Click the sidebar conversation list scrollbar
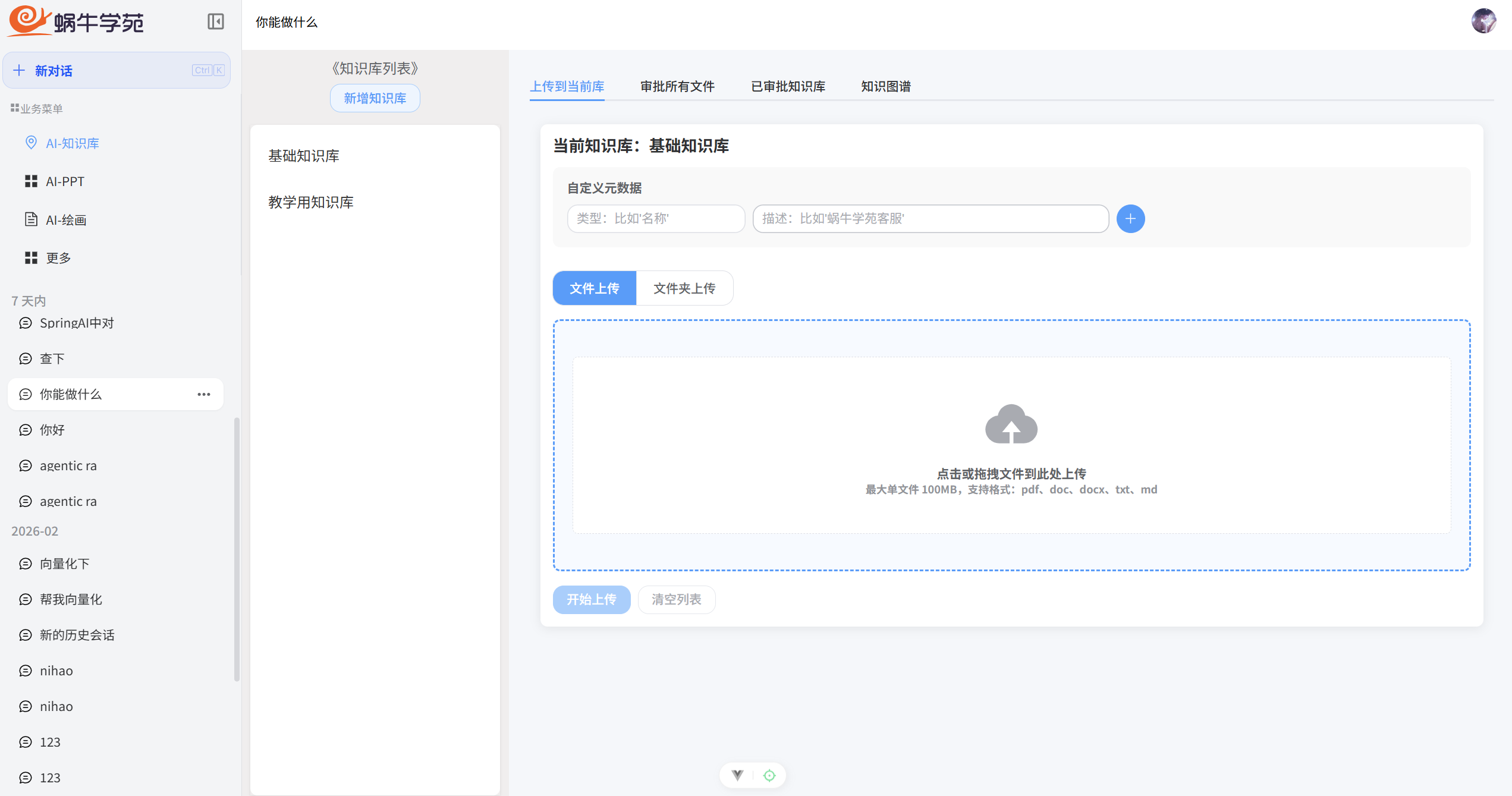This screenshot has height=796, width=1512. click(x=237, y=549)
